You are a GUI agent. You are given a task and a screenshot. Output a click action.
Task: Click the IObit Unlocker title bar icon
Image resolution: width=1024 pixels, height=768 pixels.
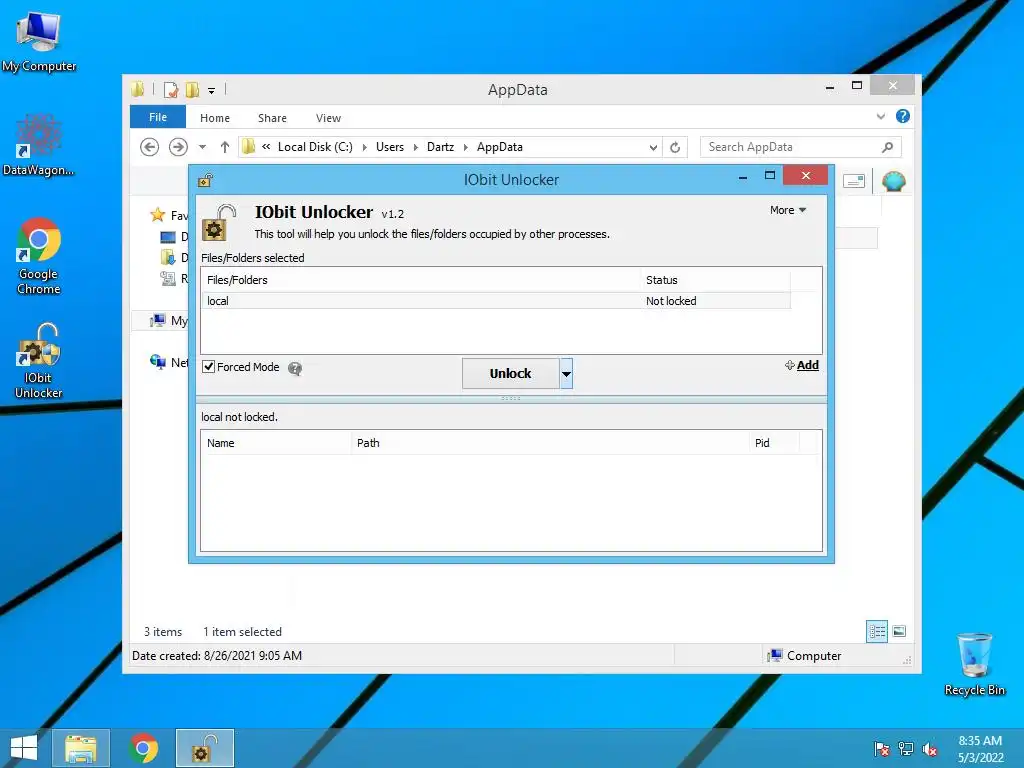coord(205,180)
